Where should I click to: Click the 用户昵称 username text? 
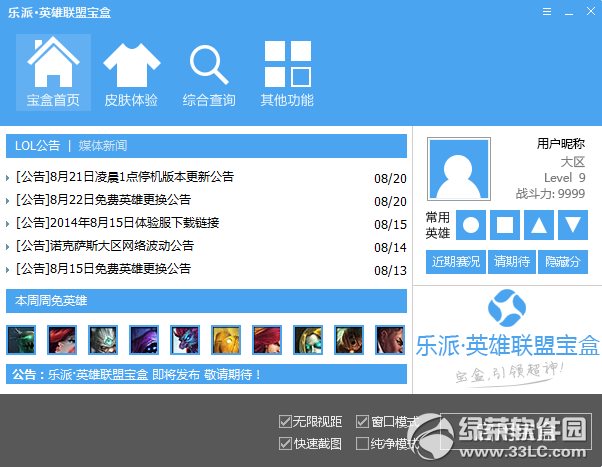pos(561,144)
